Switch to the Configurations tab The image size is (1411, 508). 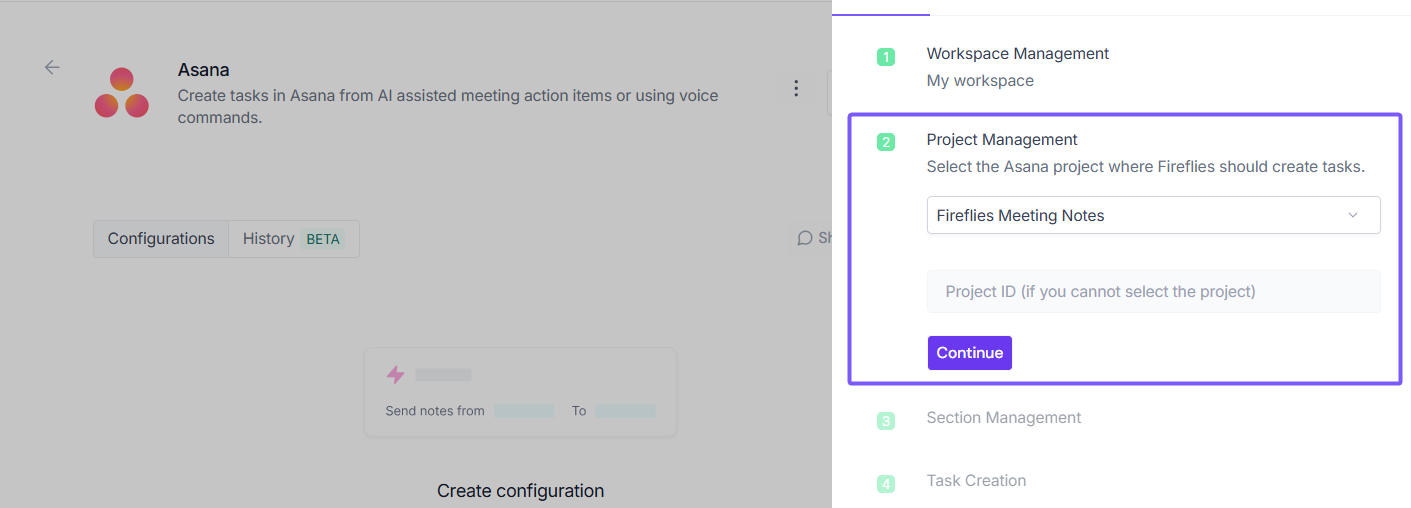click(161, 239)
